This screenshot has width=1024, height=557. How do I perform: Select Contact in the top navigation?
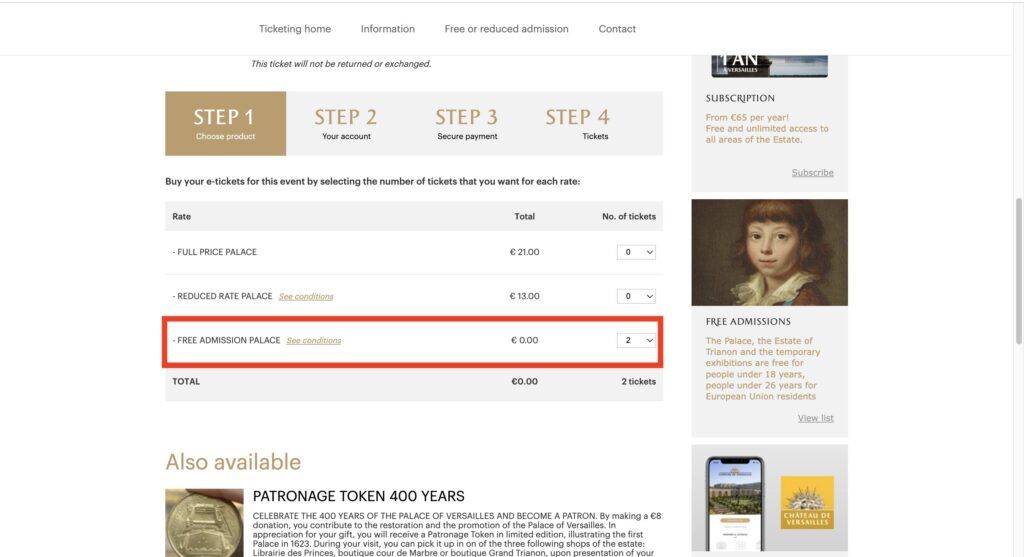click(617, 29)
